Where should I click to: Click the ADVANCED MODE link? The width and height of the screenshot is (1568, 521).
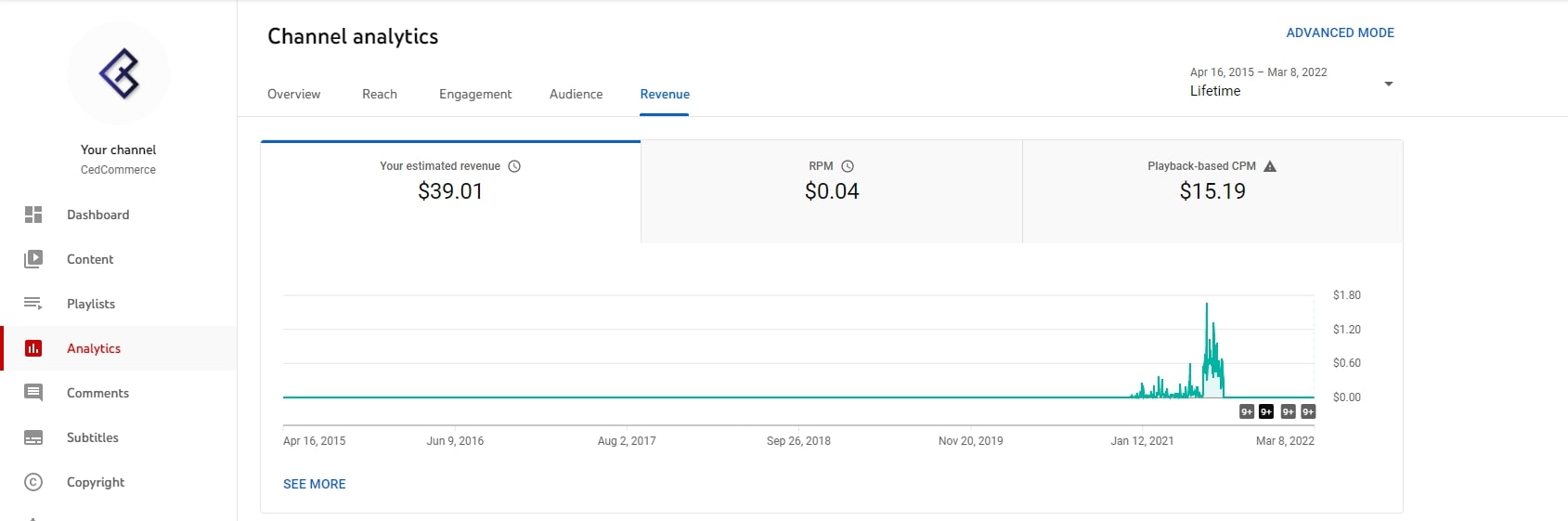(1340, 33)
